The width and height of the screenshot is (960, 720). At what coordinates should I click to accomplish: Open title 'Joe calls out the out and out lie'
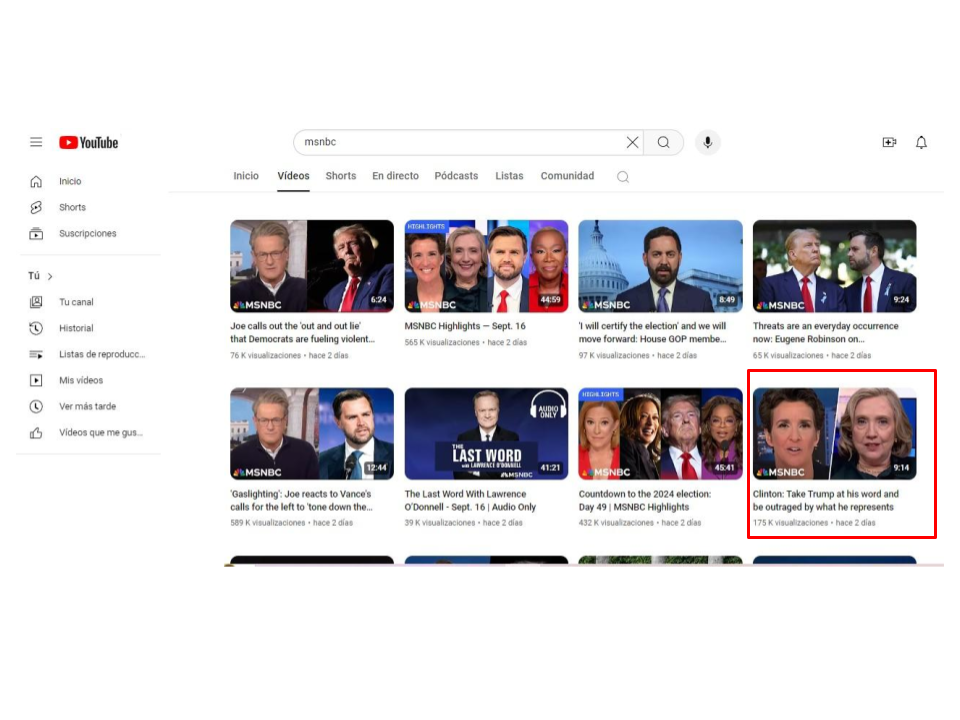click(302, 332)
